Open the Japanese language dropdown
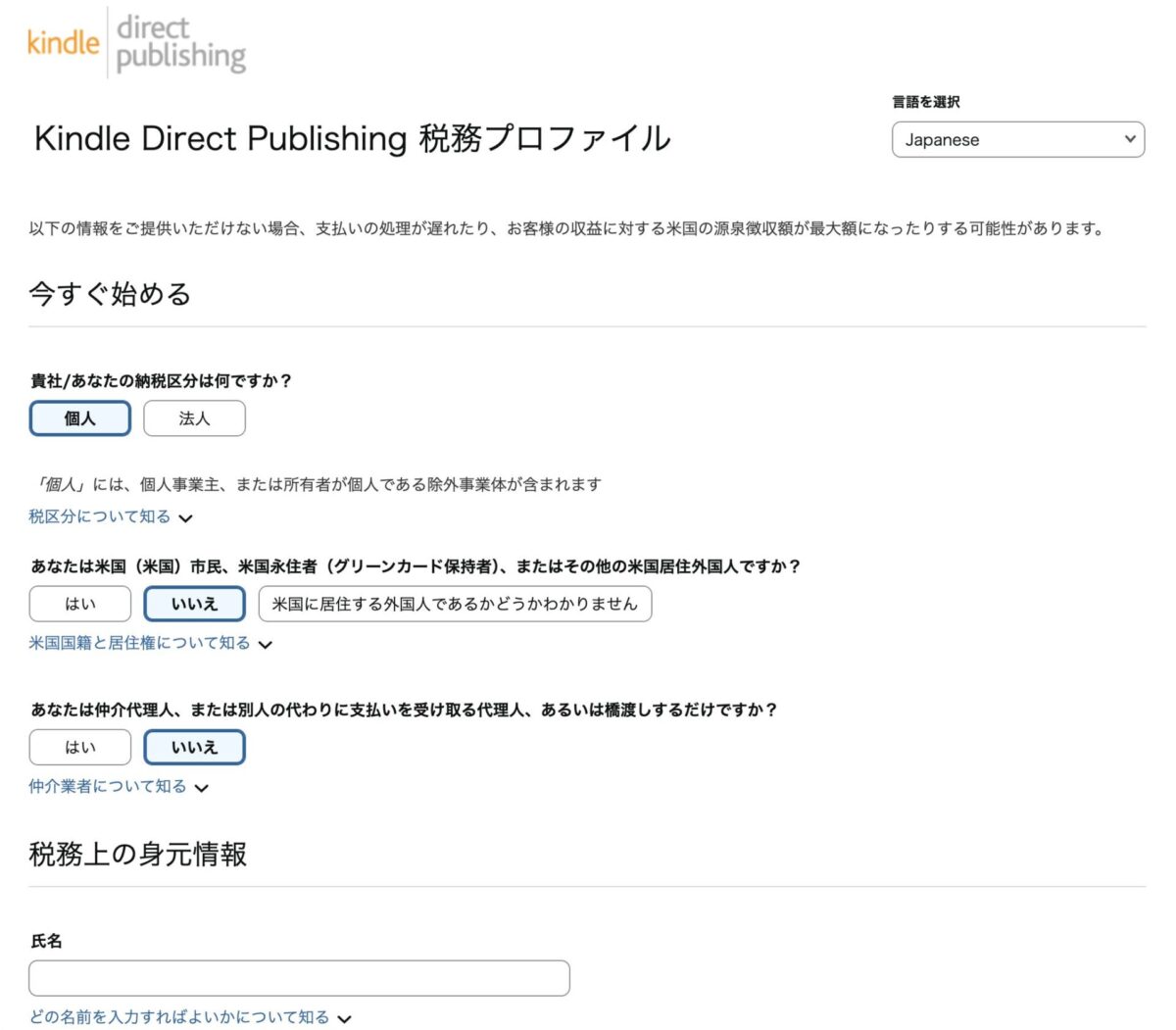This screenshot has height=1030, width=1176. (1016, 139)
